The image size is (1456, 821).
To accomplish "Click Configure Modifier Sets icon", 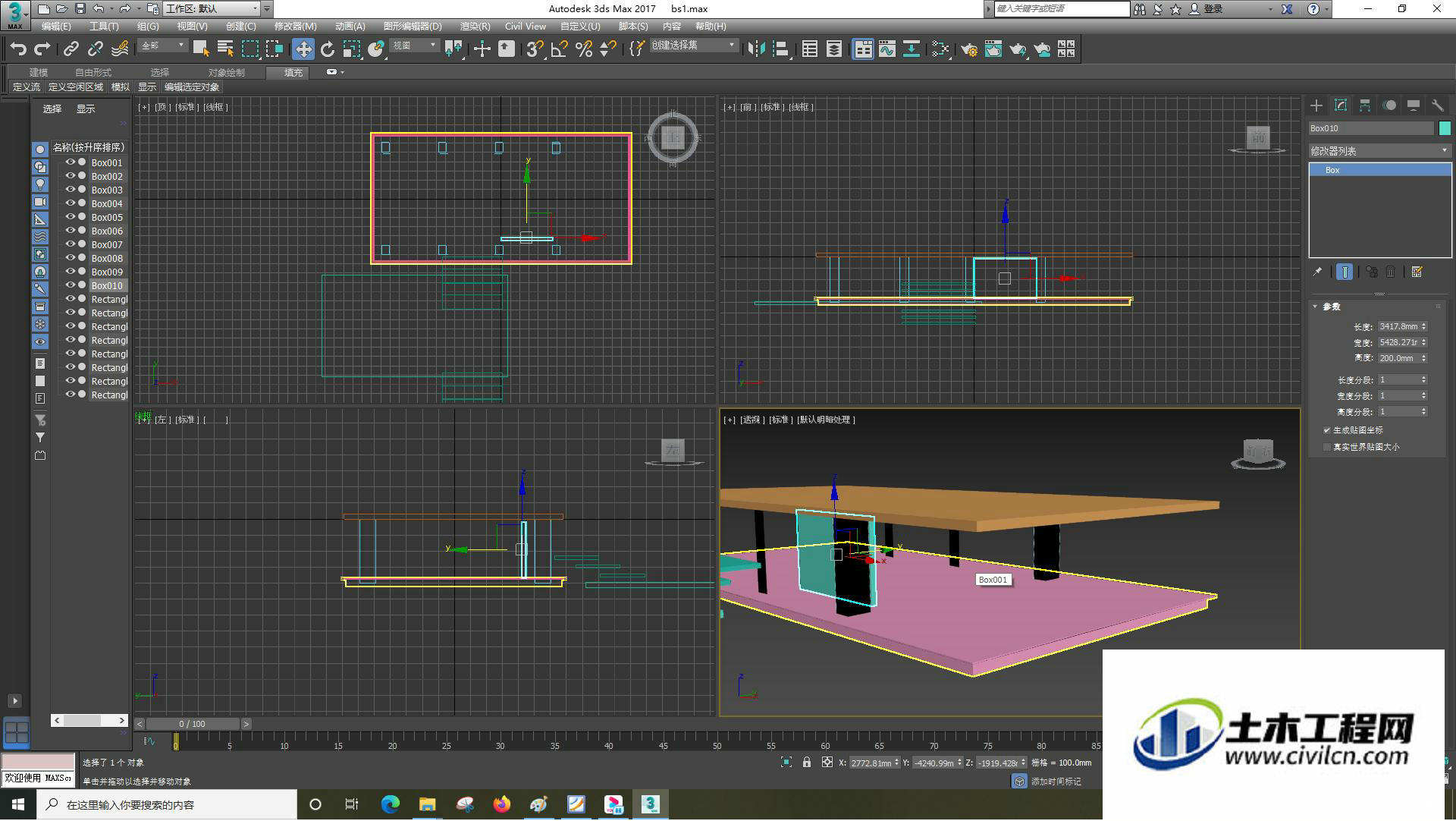I will (x=1417, y=272).
